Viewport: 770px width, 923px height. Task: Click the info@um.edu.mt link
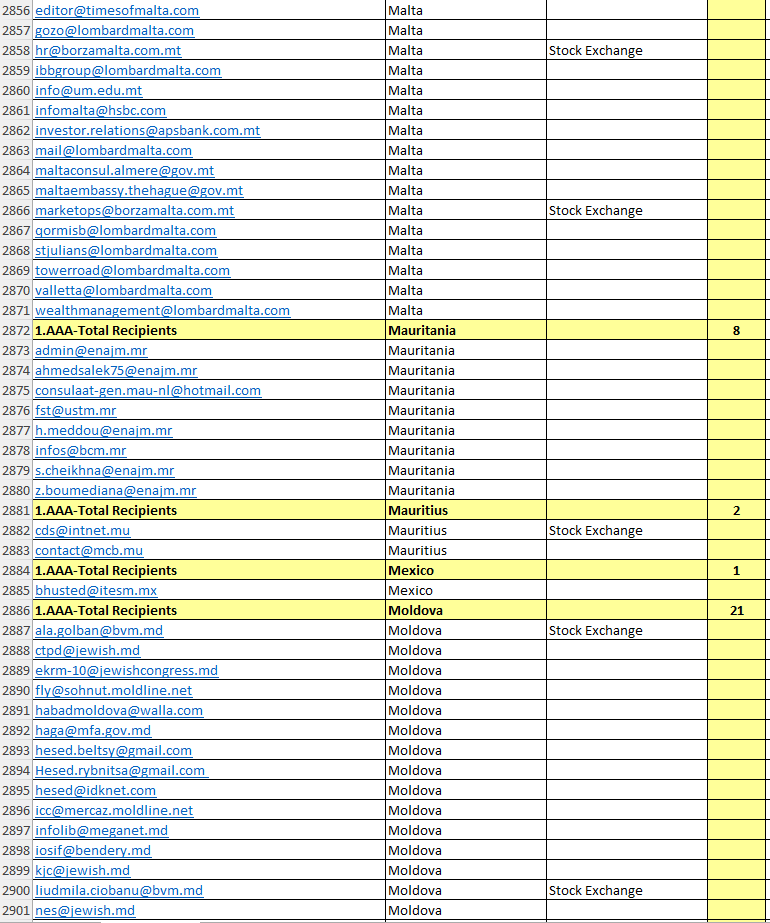point(89,91)
